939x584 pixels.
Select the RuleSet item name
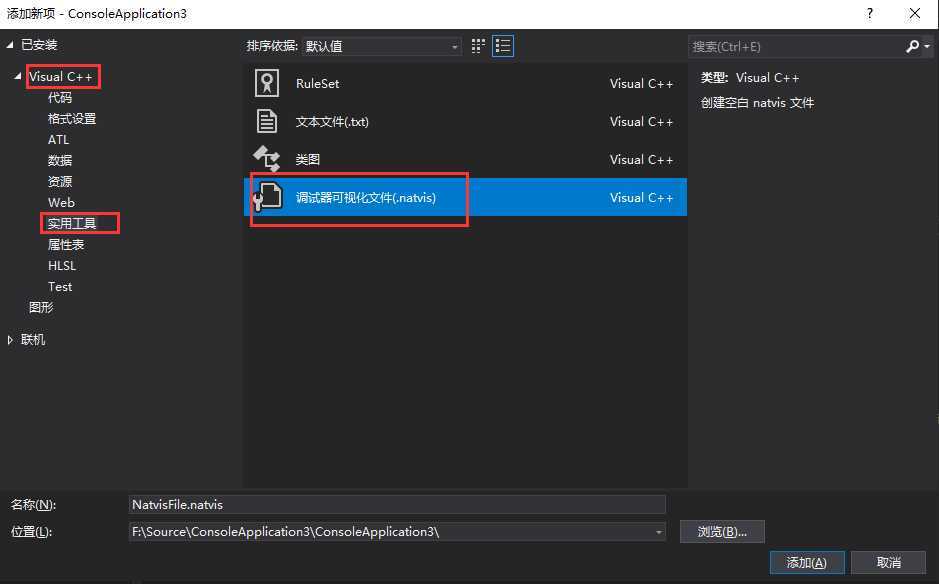click(317, 83)
